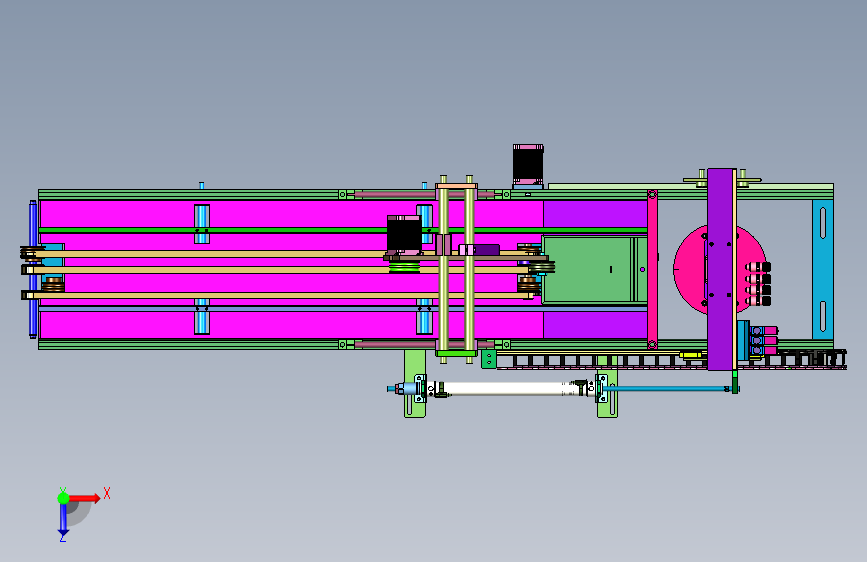Click the green Y axis dot of the triad
The height and width of the screenshot is (562, 867).
point(63,498)
